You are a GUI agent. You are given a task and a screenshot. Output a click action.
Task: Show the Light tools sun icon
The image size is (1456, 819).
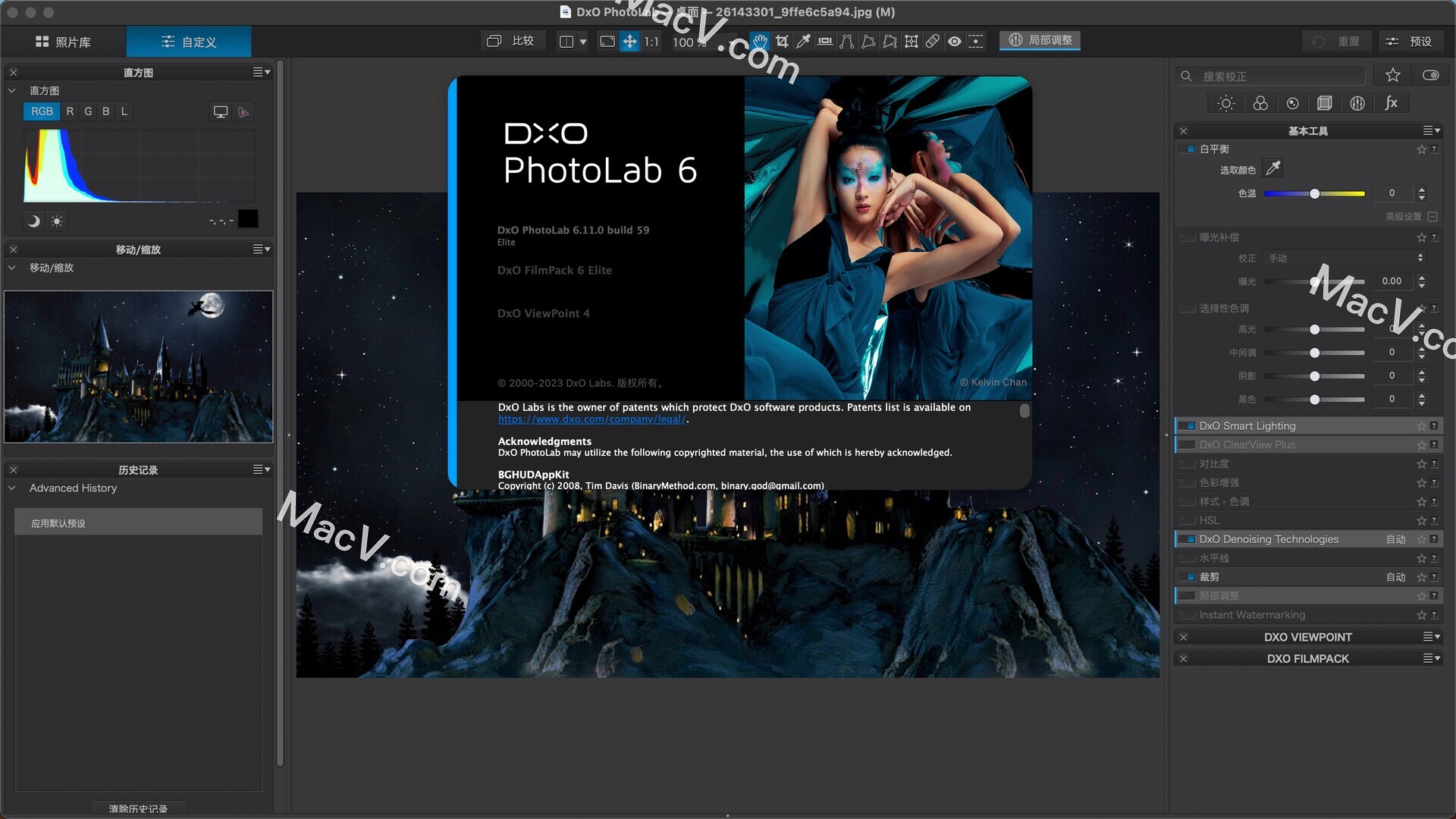coord(1226,103)
